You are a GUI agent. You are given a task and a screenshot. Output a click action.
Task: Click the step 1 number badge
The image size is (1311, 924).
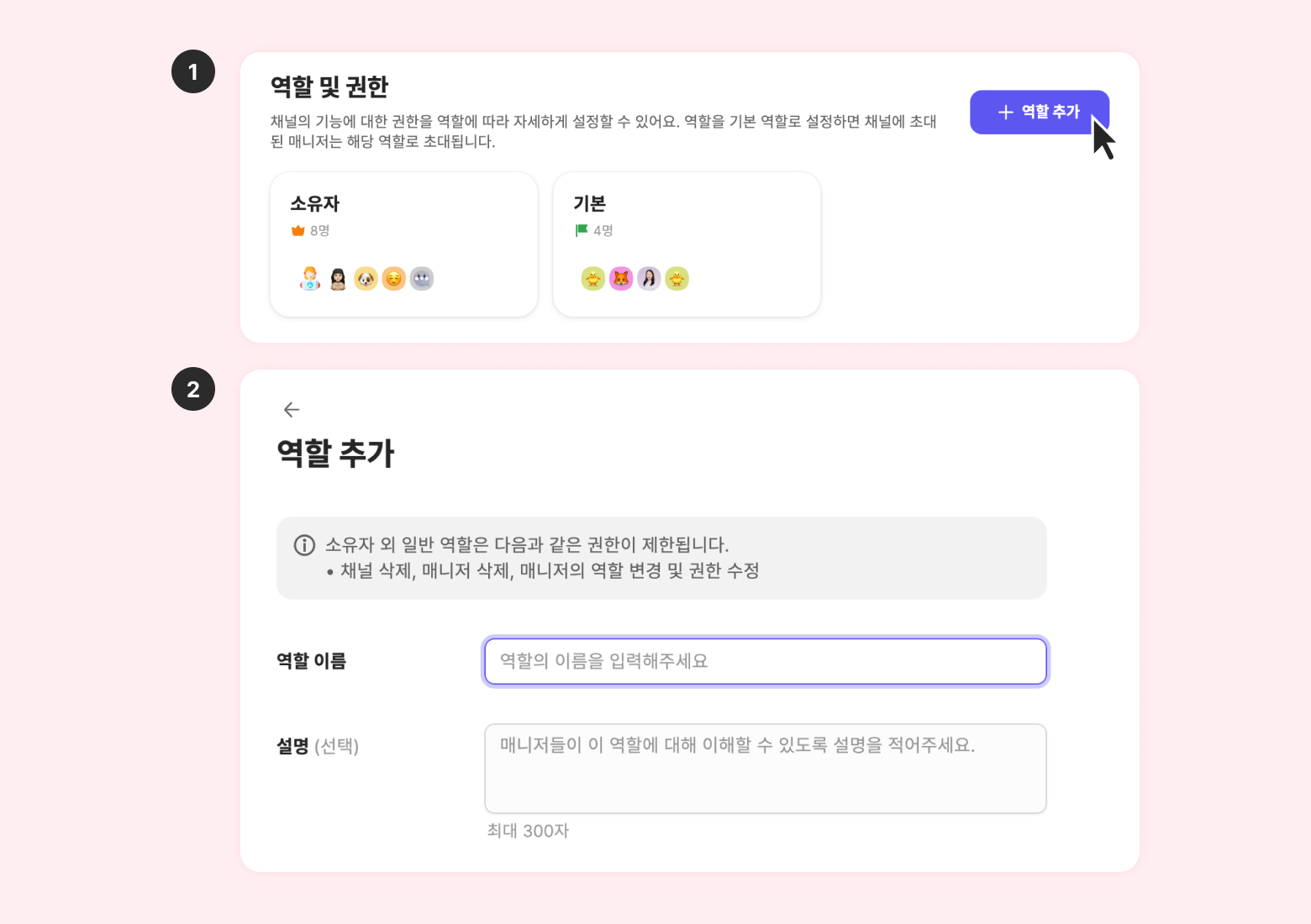[x=193, y=71]
